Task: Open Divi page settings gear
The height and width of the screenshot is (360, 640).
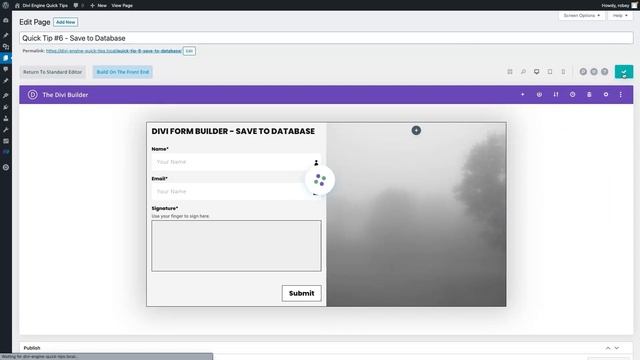Action: pyautogui.click(x=606, y=95)
